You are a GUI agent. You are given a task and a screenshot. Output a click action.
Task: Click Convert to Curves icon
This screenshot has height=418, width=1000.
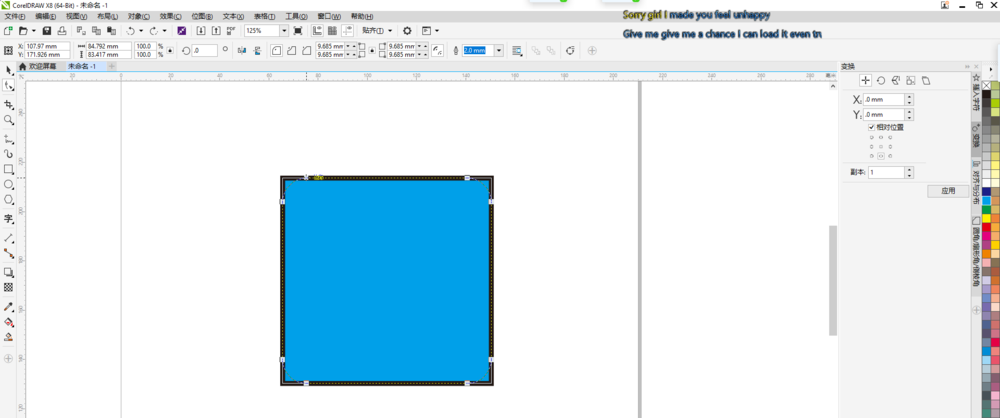coord(571,50)
